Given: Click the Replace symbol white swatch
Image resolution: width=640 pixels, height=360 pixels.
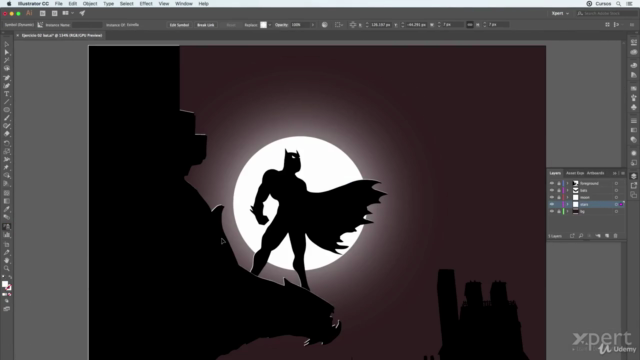Looking at the screenshot, I should click(264, 25).
